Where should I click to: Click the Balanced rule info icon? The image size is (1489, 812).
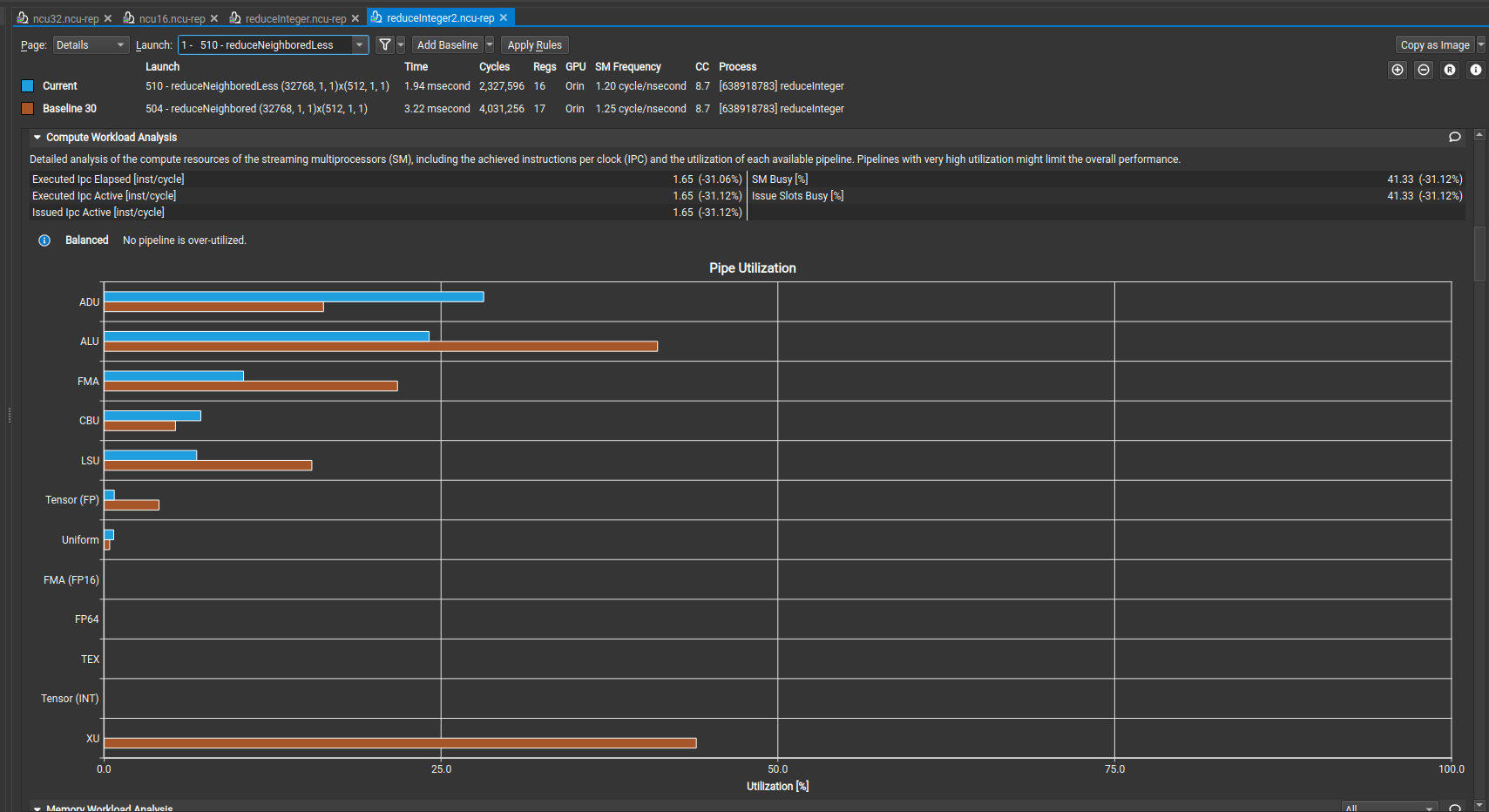(x=44, y=240)
